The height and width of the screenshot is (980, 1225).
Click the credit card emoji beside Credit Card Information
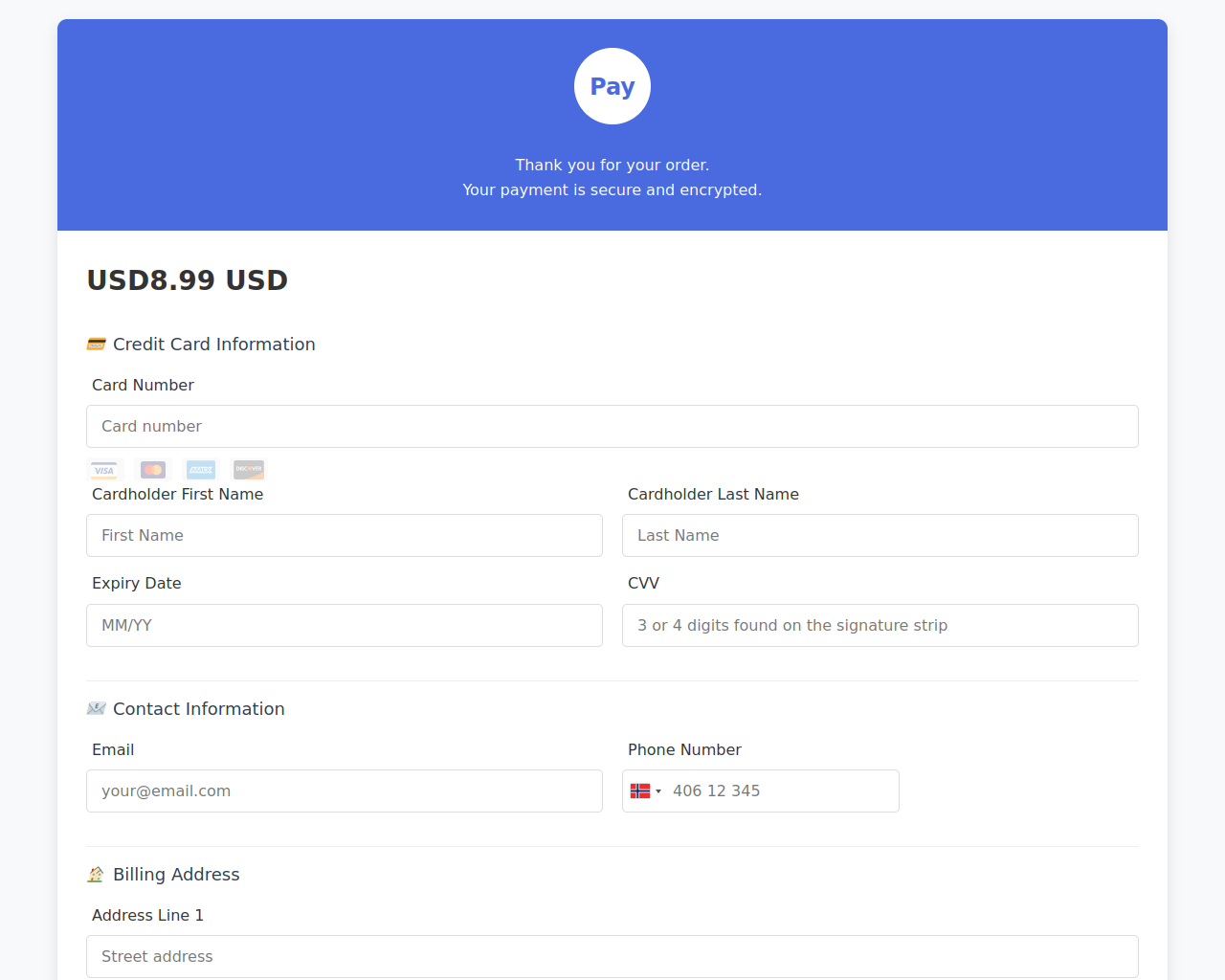coord(97,345)
